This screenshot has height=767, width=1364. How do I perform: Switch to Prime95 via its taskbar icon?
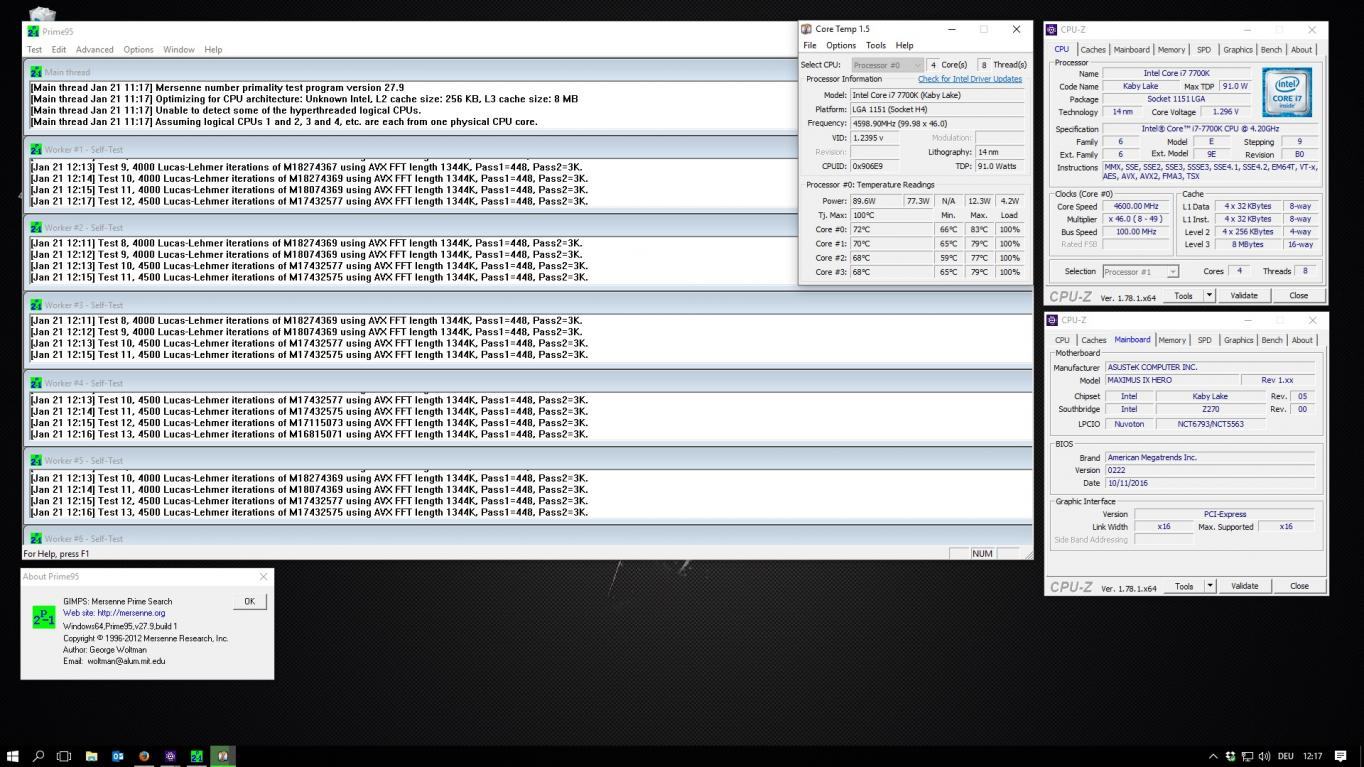(197, 756)
